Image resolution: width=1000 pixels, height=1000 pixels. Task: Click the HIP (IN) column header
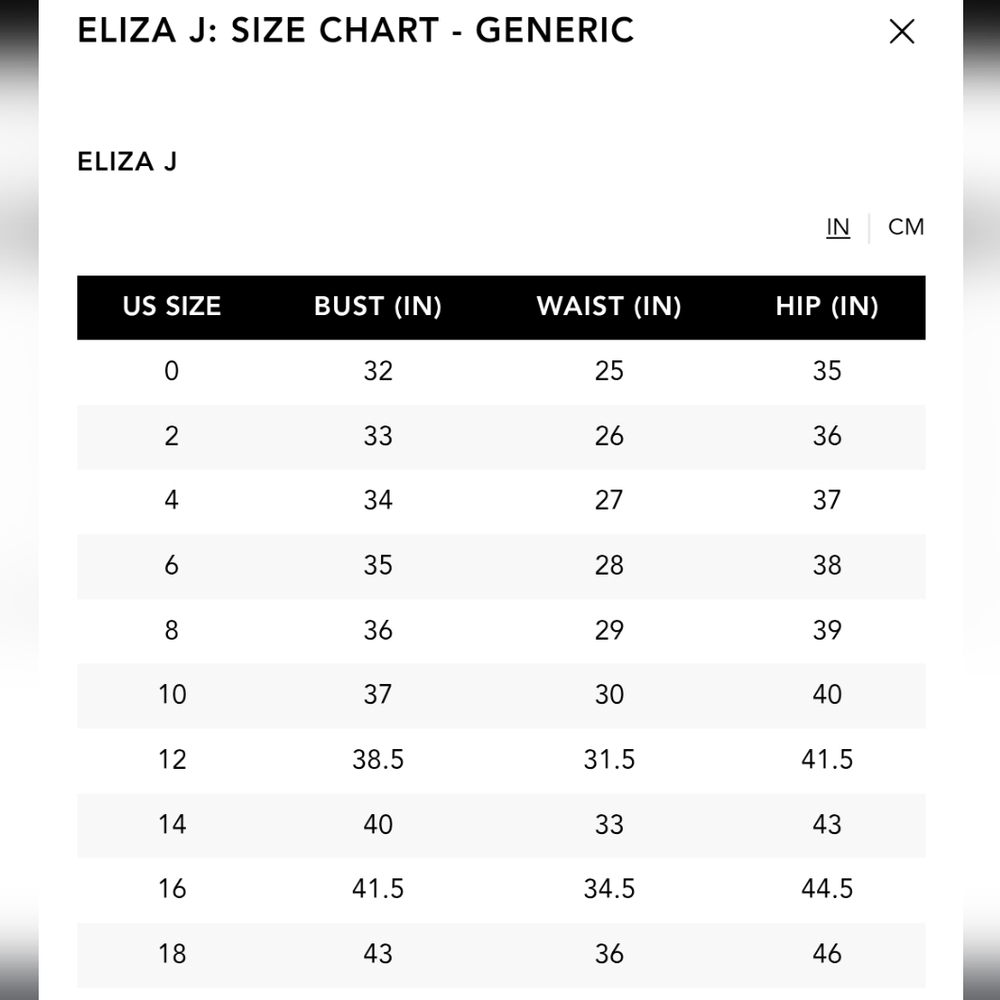coord(827,307)
